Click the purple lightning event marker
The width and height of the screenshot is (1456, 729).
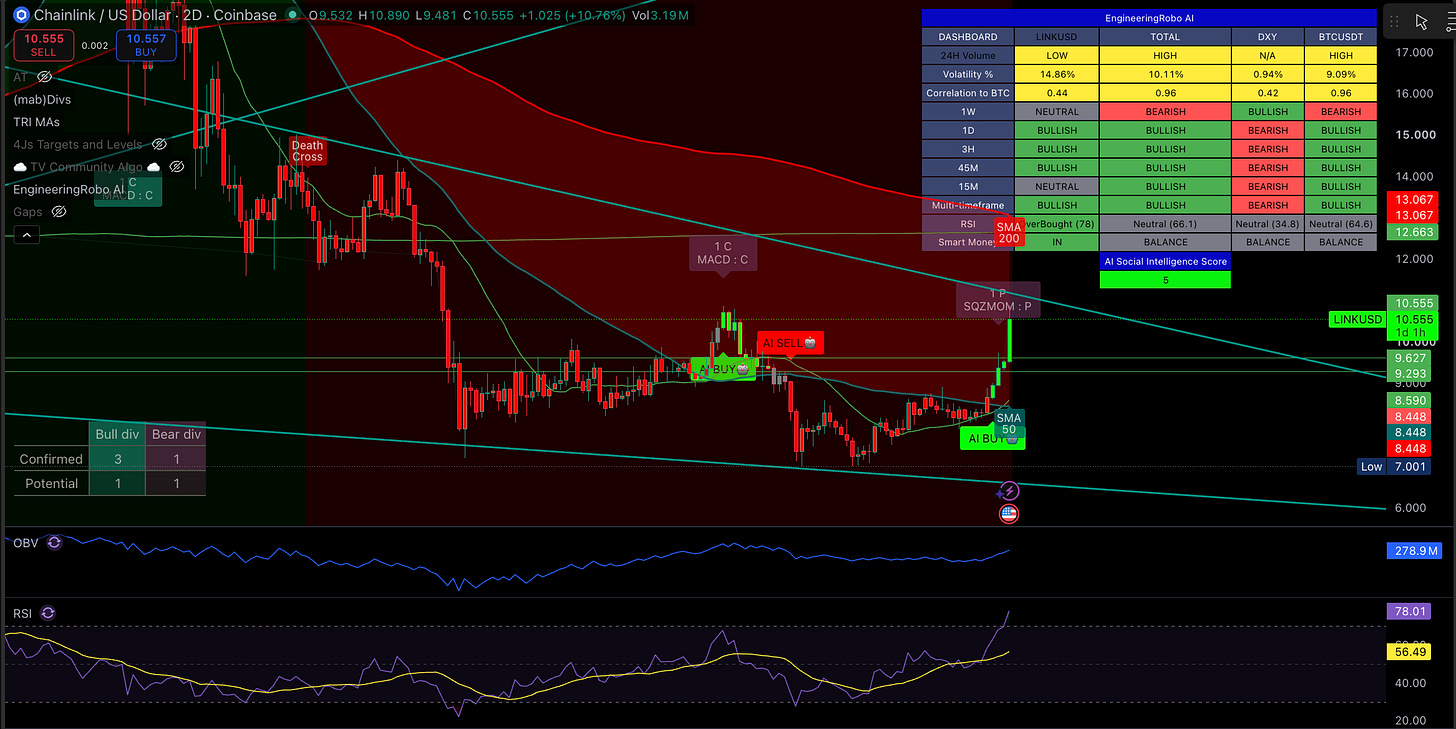1009,491
